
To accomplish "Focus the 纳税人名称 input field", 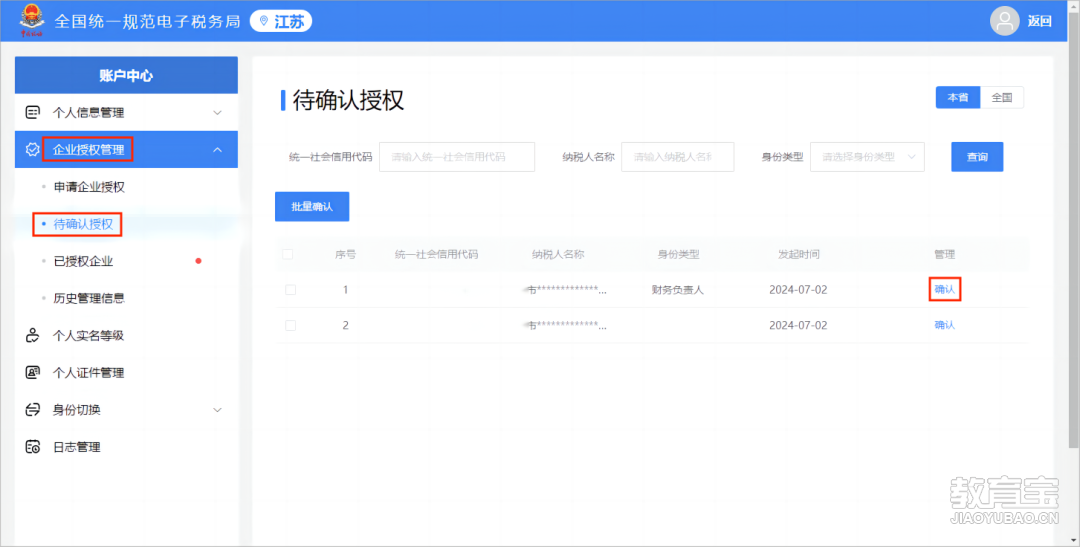I will click(678, 157).
